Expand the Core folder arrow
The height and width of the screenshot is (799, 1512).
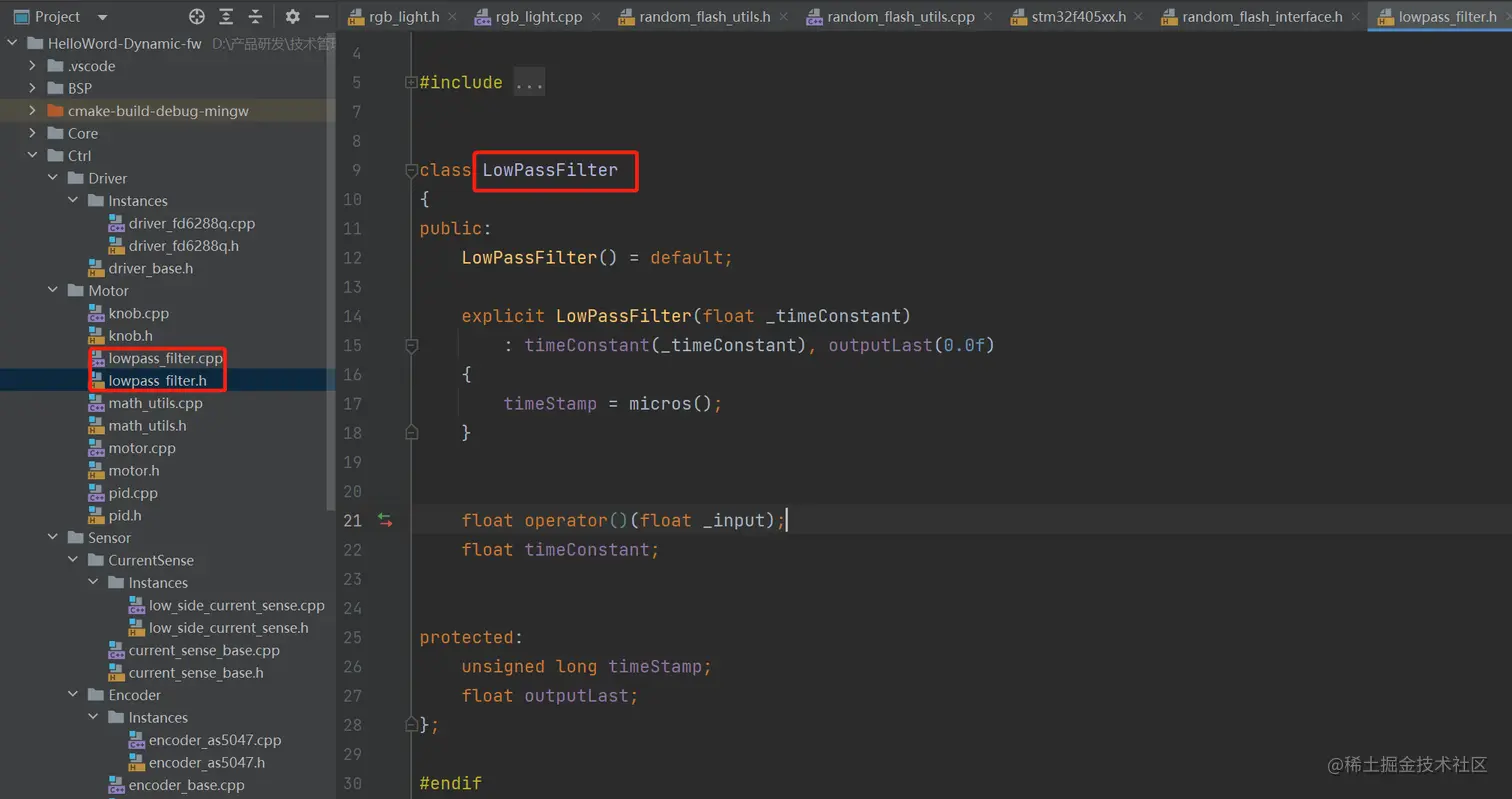click(x=32, y=134)
